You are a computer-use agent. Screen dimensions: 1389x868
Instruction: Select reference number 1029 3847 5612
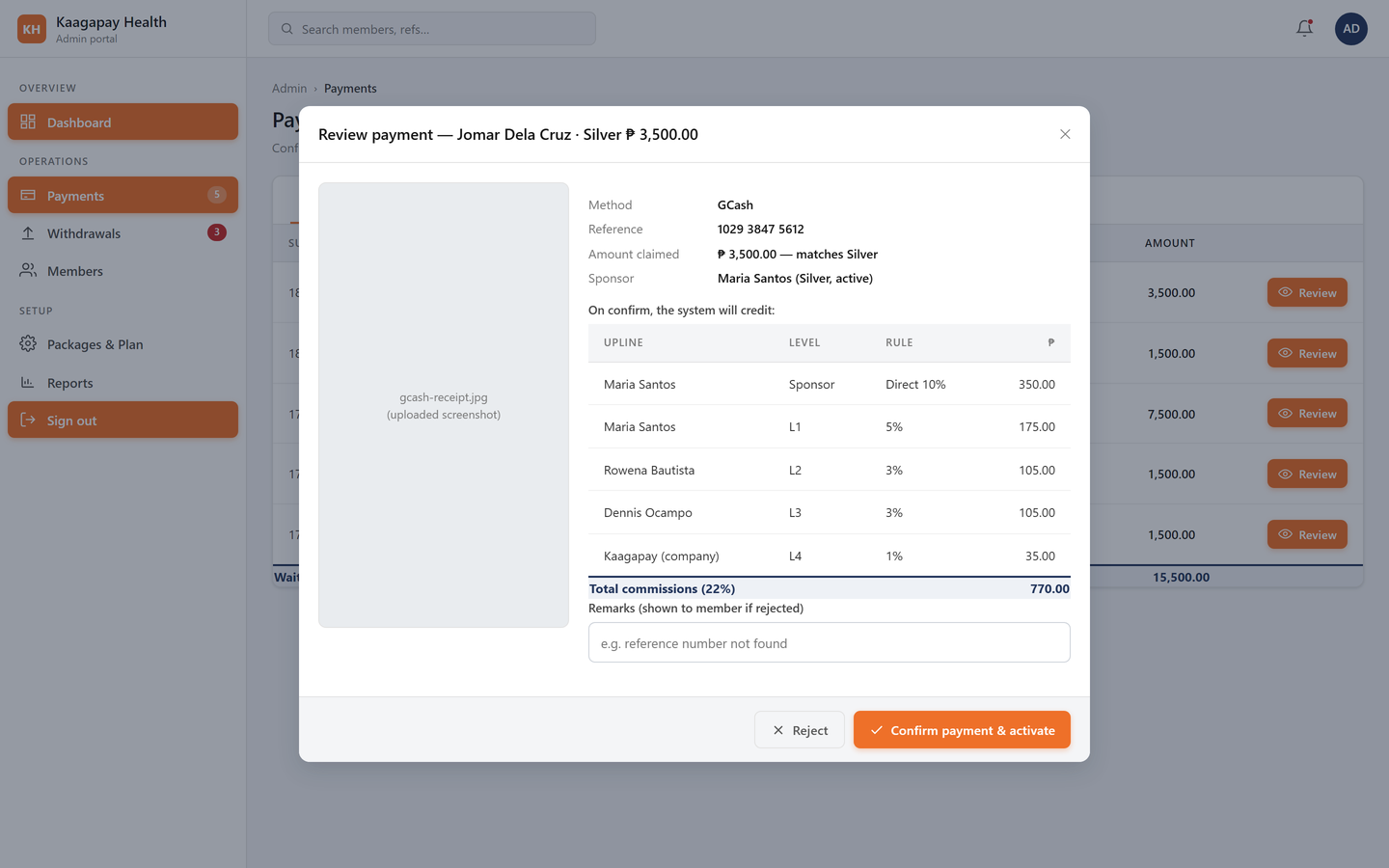(x=760, y=230)
